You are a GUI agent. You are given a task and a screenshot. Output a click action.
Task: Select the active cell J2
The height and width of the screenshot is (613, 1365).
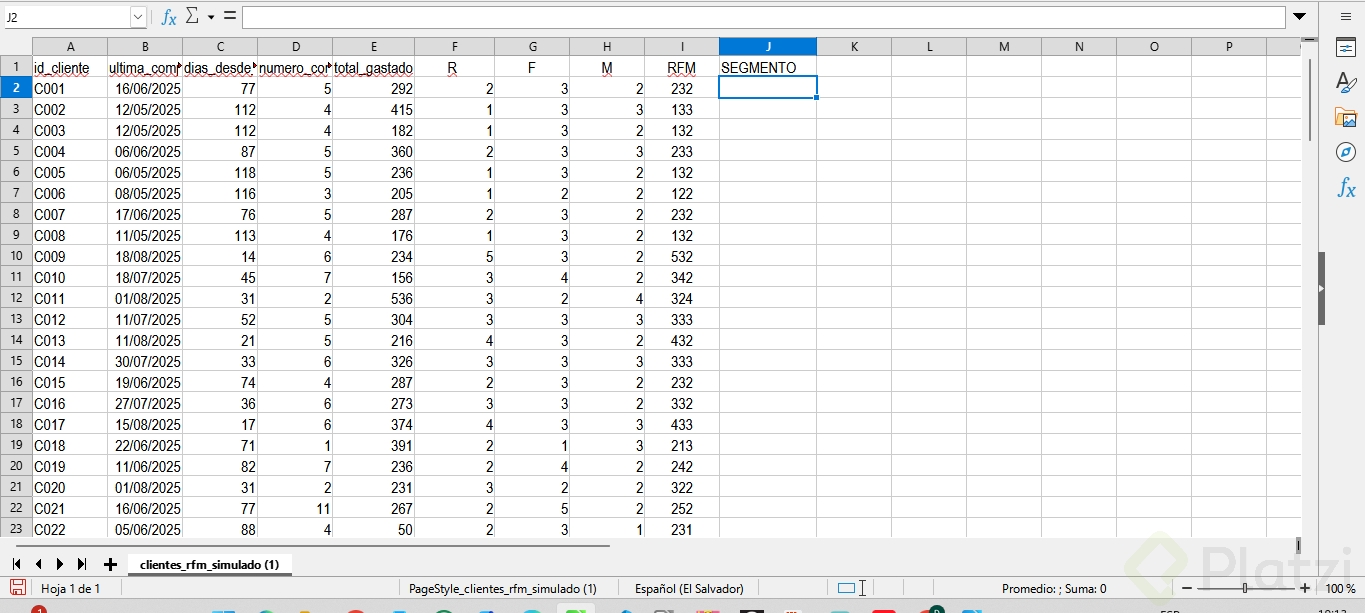768,88
